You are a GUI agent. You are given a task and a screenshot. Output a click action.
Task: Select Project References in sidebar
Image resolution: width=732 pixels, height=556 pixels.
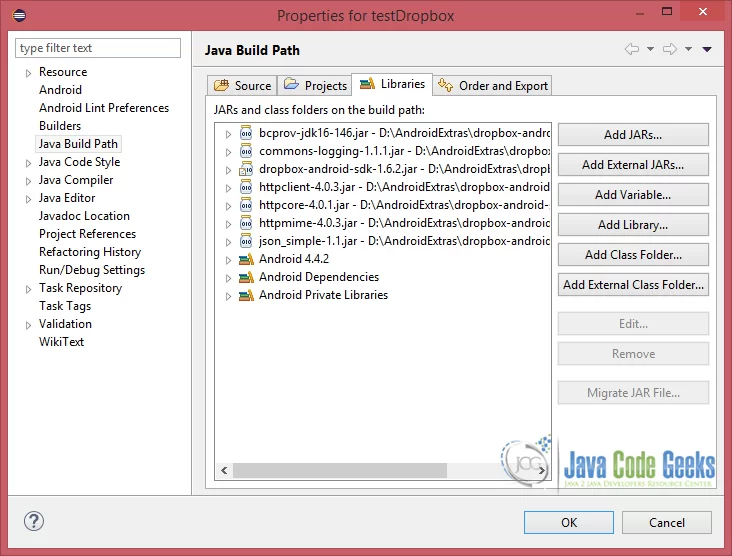tap(87, 234)
